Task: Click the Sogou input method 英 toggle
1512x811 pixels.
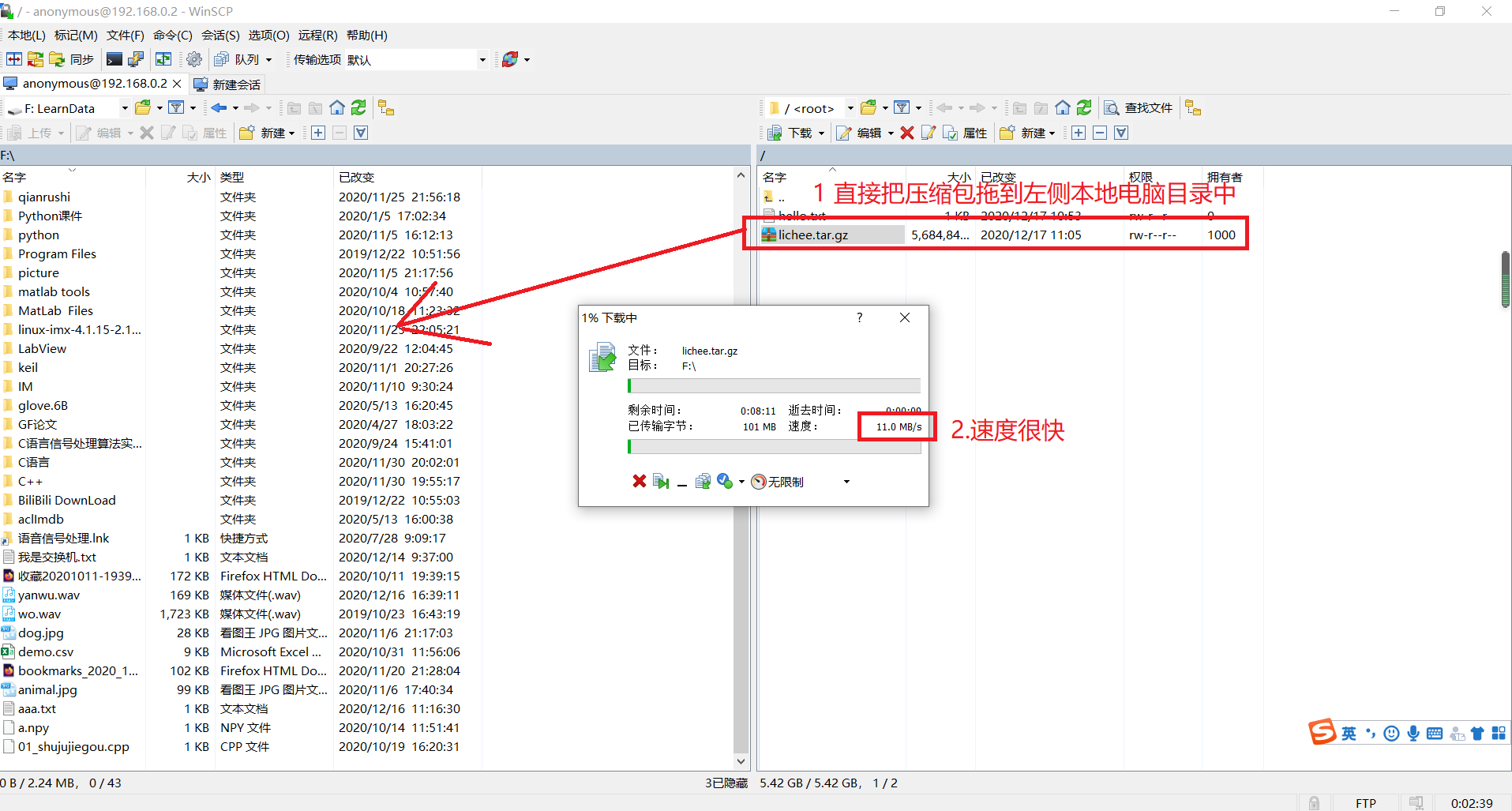Action: tap(1349, 734)
